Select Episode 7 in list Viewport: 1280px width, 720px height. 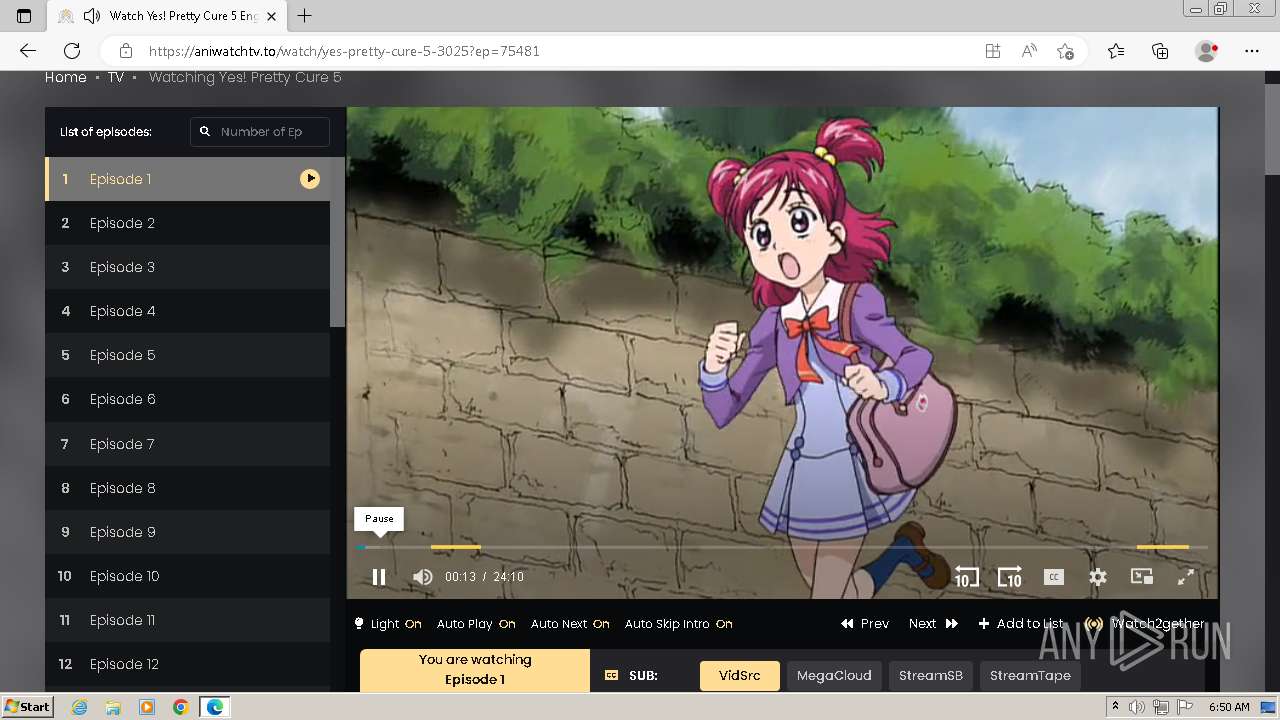point(187,444)
